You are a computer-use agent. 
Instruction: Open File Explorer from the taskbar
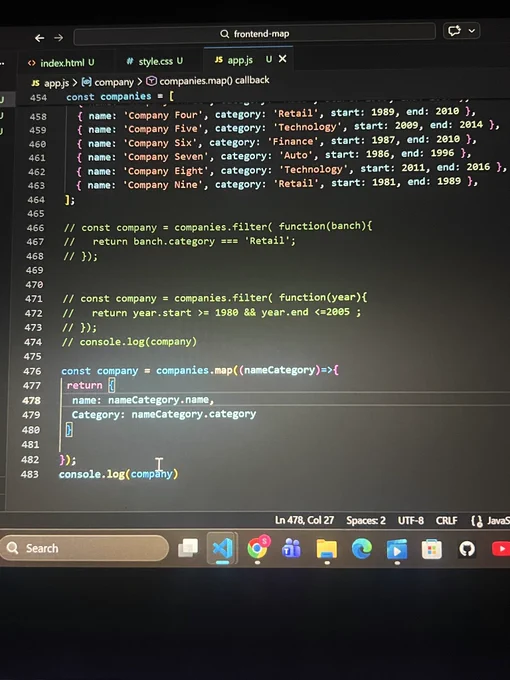[327, 549]
